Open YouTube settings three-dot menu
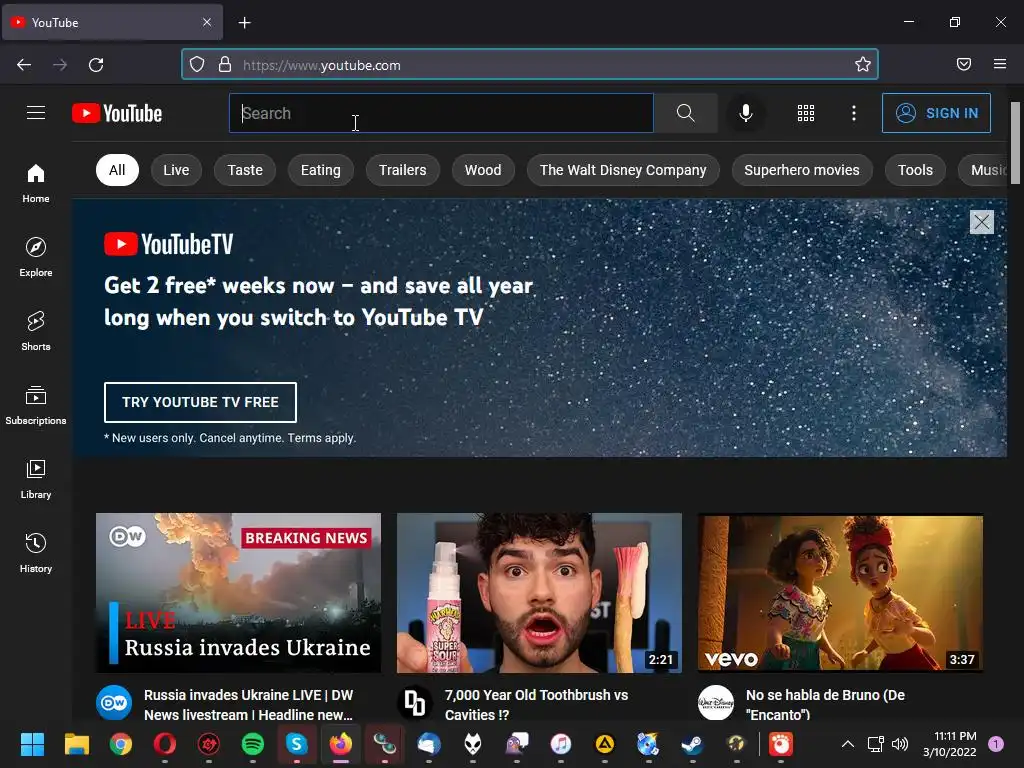1024x768 pixels. [854, 113]
